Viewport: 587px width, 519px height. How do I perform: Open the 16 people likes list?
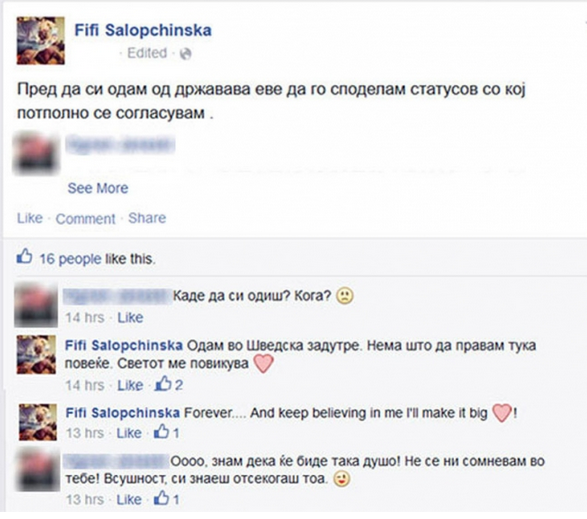pos(70,259)
